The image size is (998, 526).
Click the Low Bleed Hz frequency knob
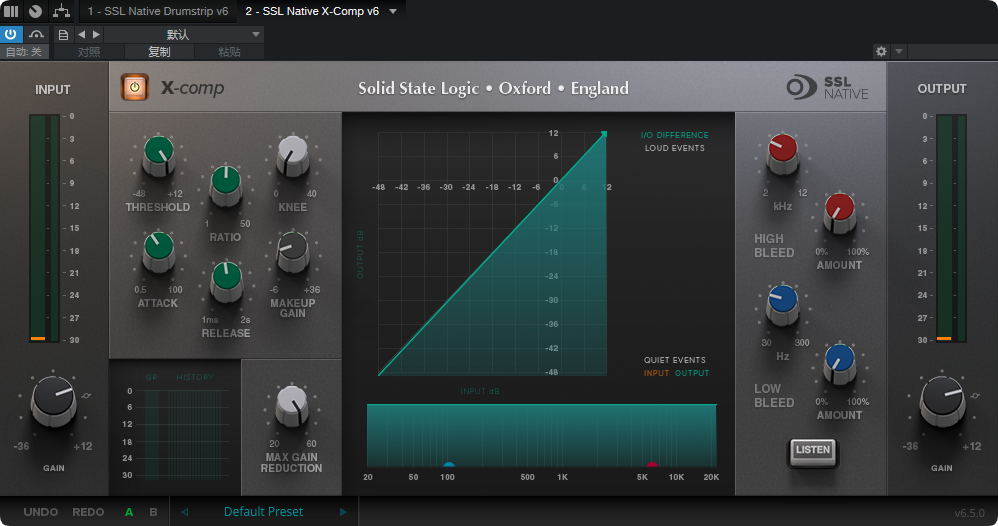[x=782, y=305]
